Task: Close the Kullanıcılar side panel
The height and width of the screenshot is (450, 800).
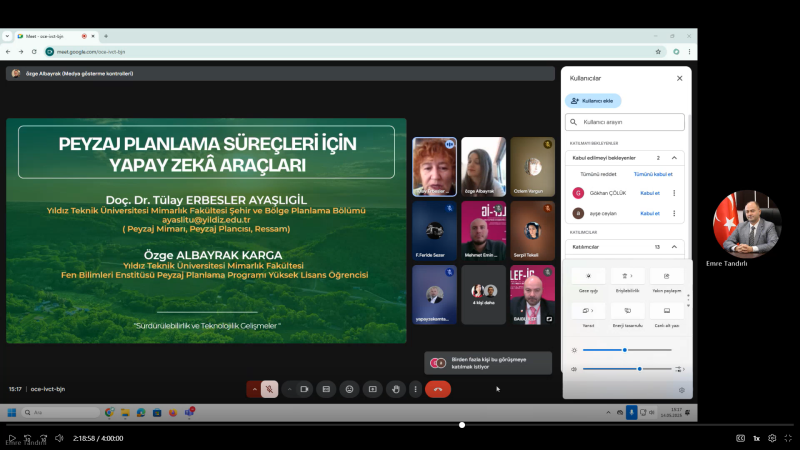Action: [x=679, y=78]
